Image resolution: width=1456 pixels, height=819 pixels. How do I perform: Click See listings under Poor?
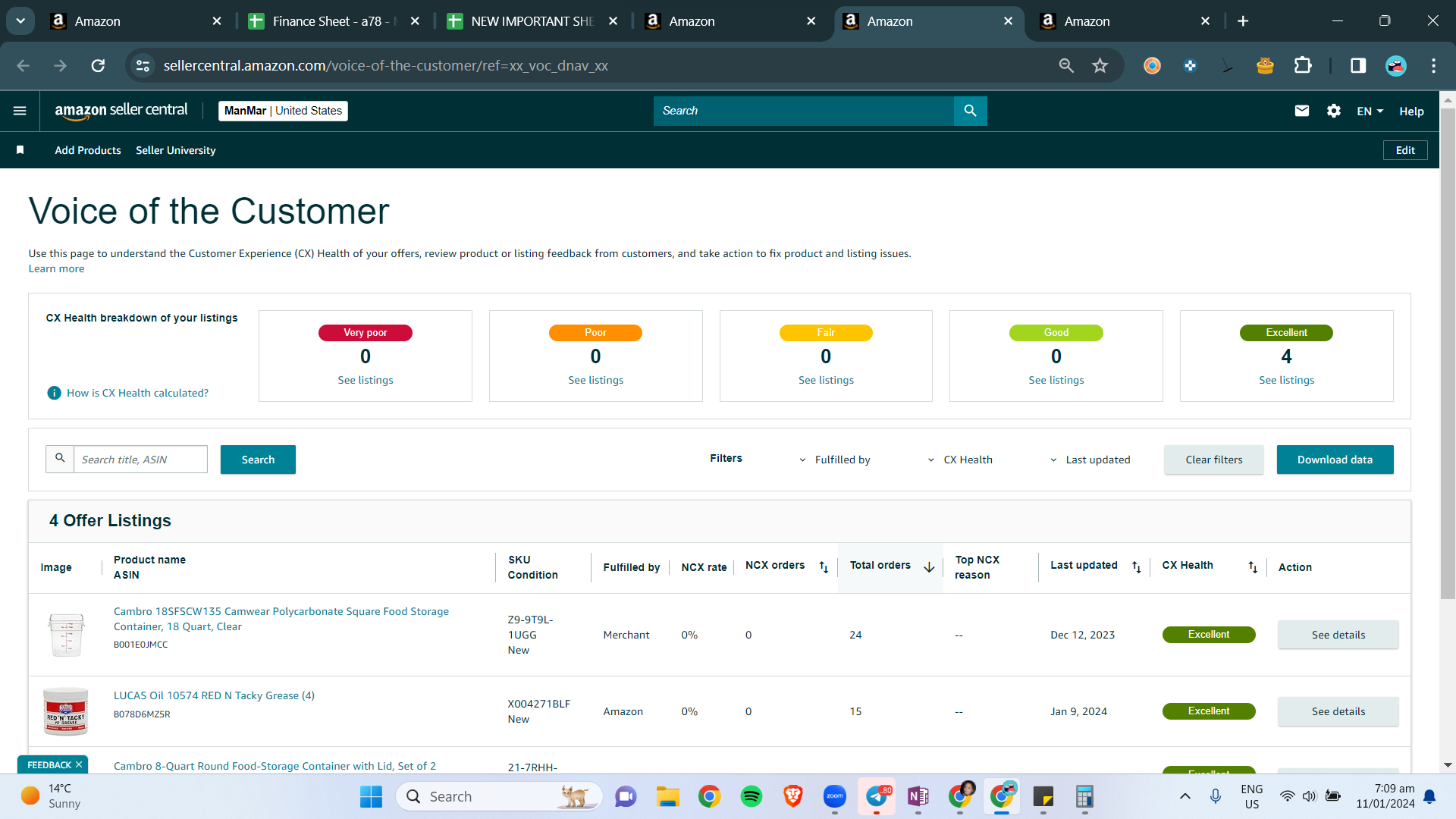595,380
